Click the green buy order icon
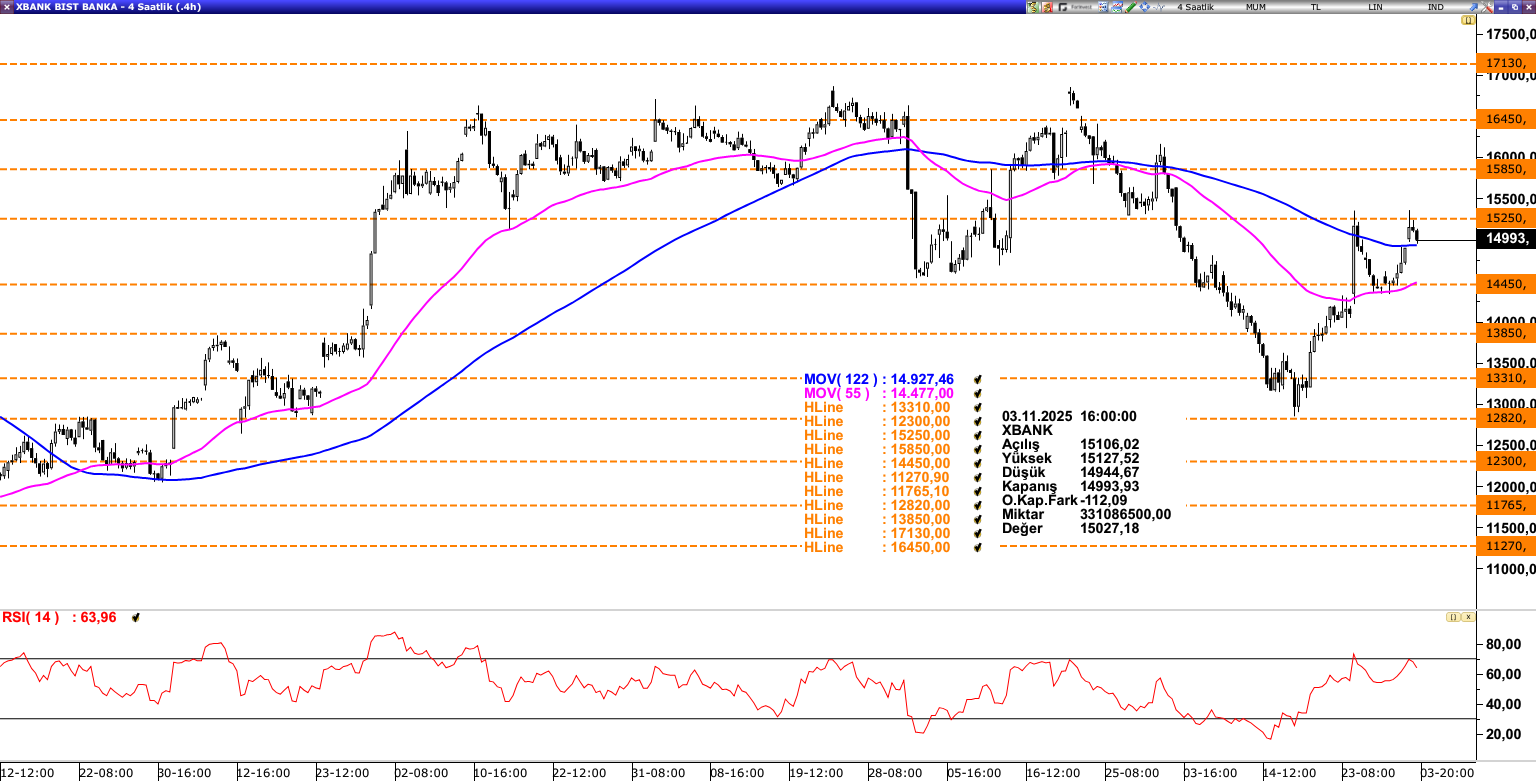 [x=1034, y=6]
